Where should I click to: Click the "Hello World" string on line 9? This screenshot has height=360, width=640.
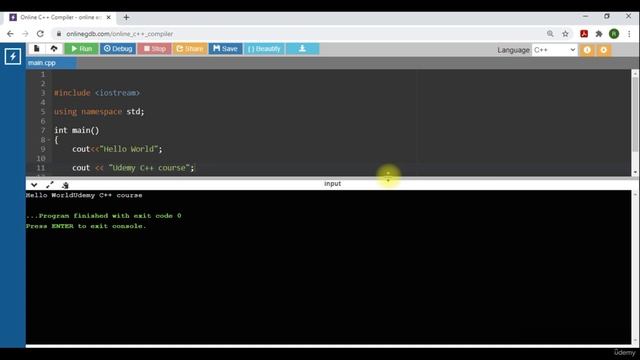coord(128,149)
